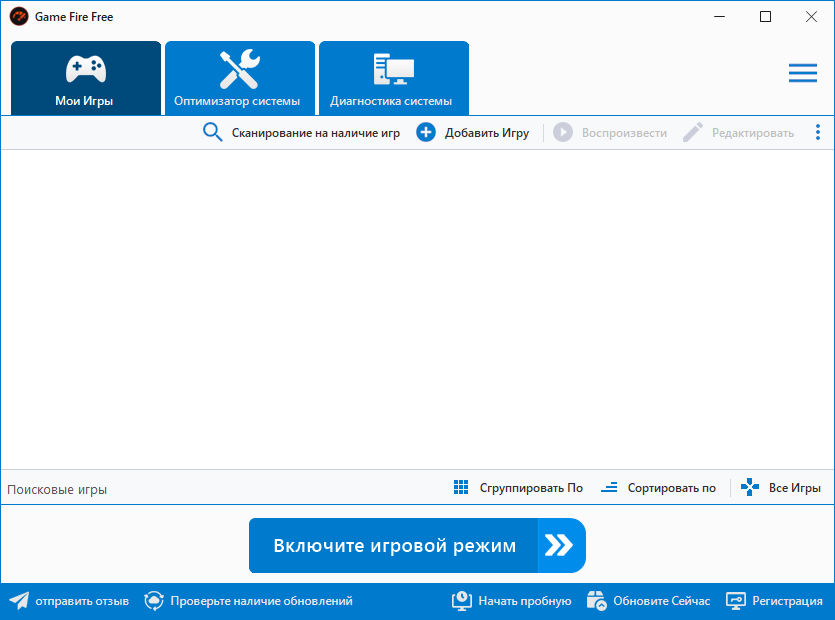Screen dimensions: 835x620
Task: Click Включите игровой режим button
Action: pos(417,545)
